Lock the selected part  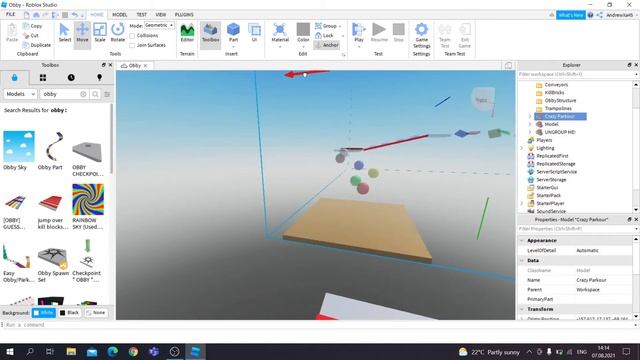[324, 36]
